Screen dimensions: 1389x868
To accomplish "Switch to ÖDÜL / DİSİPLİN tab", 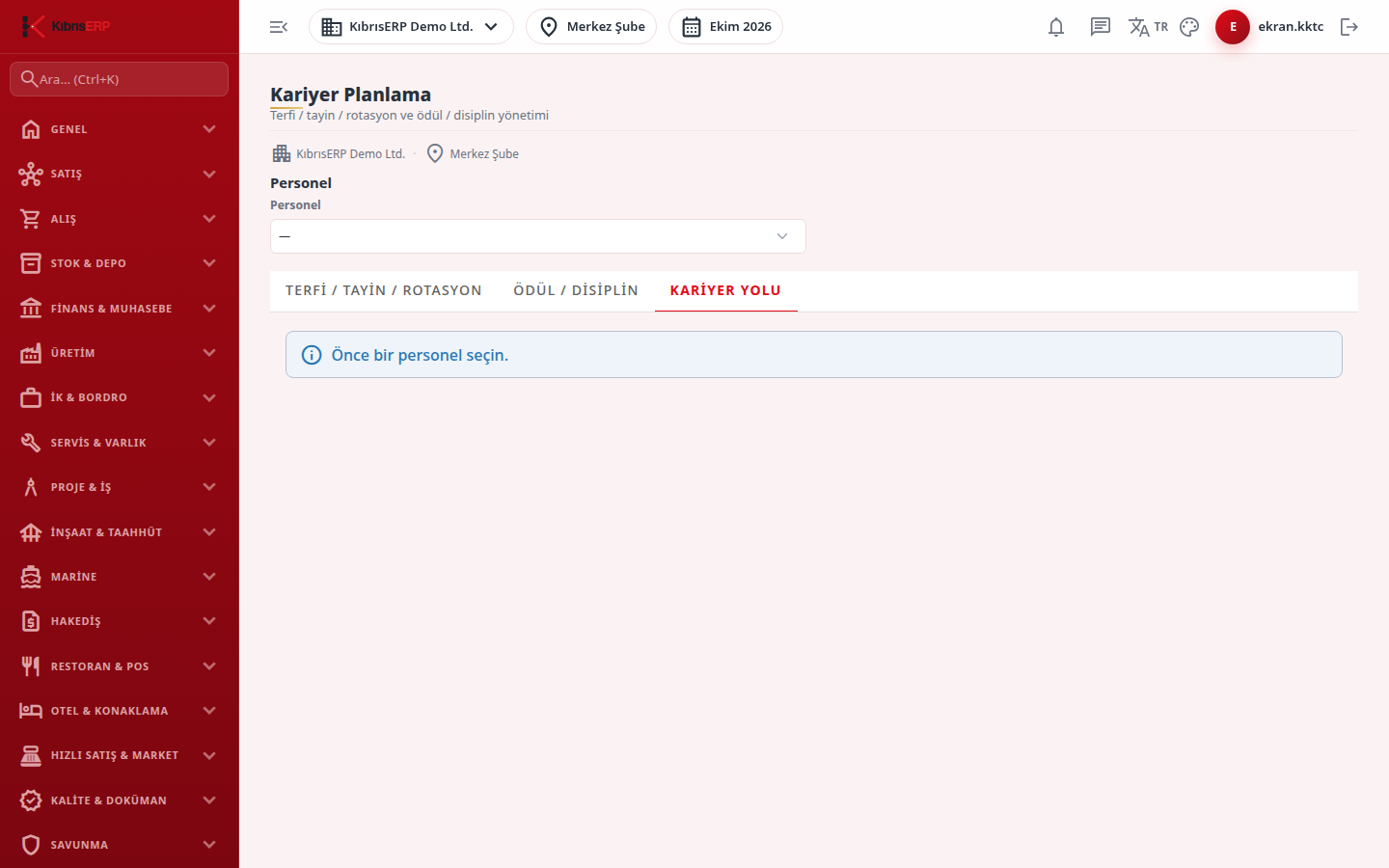I will tap(576, 290).
